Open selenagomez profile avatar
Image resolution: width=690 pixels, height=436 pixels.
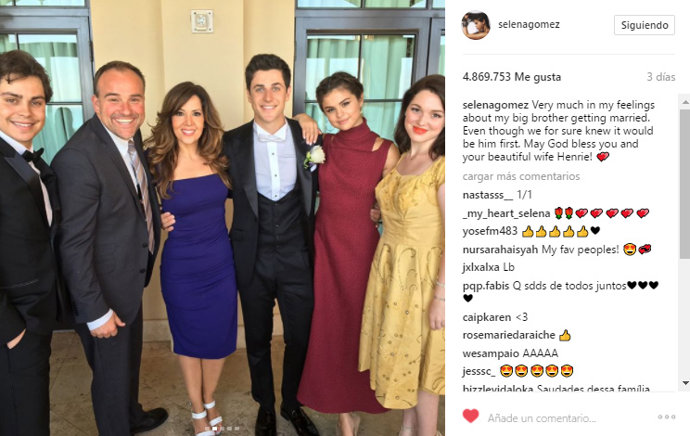[x=476, y=25]
